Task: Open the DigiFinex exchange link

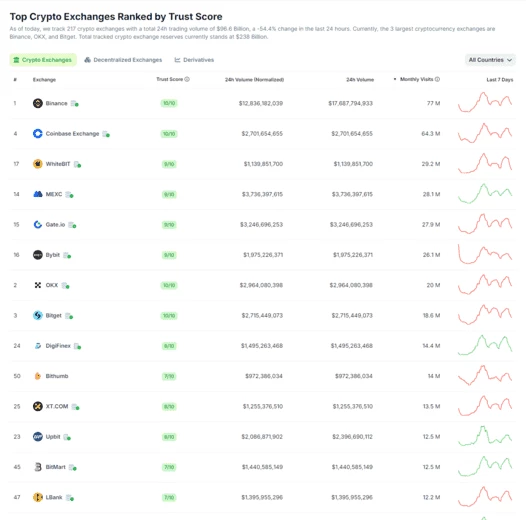Action: pos(58,346)
